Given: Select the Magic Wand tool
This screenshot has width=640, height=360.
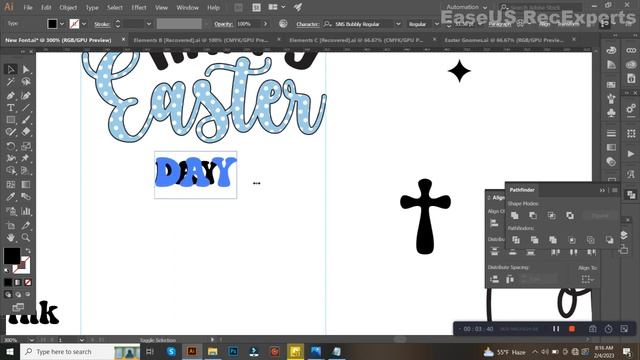Looking at the screenshot, I should [11, 82].
